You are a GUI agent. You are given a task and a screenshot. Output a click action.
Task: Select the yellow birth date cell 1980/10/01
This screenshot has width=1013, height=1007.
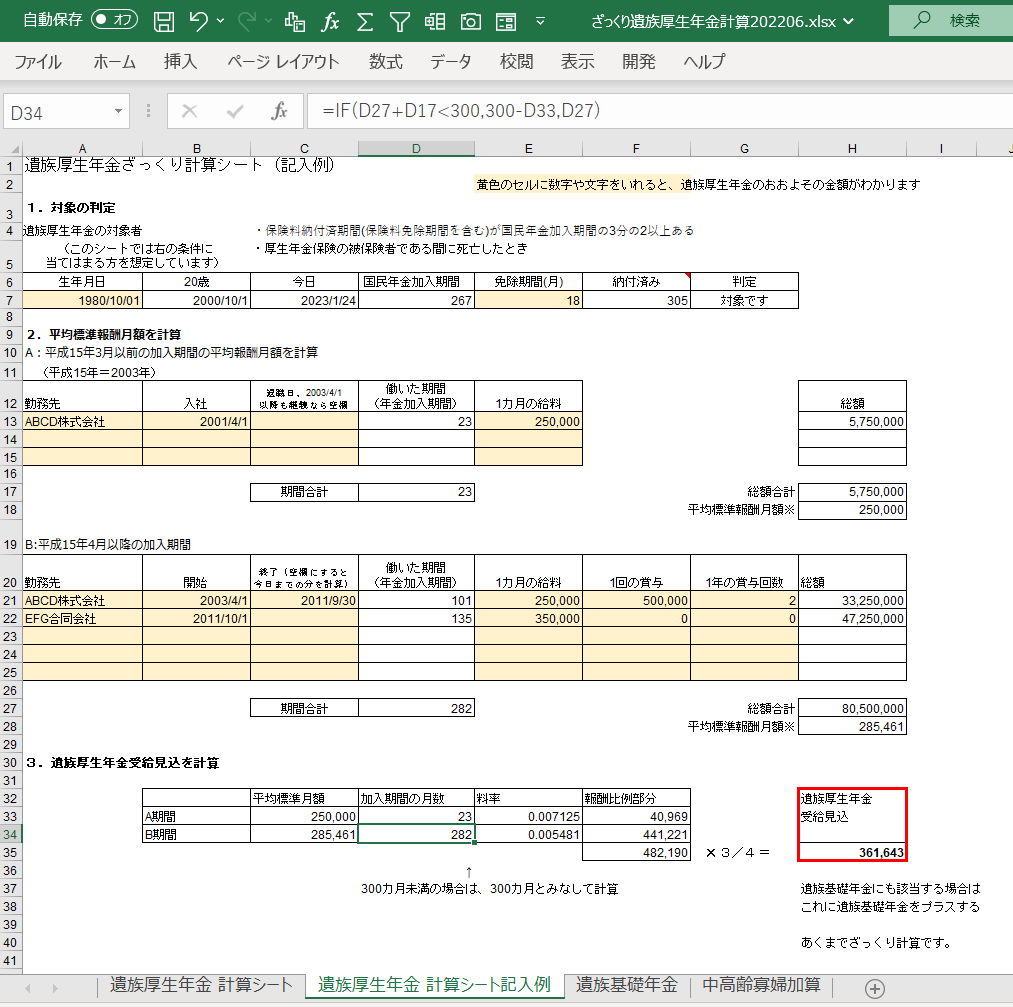(88, 300)
